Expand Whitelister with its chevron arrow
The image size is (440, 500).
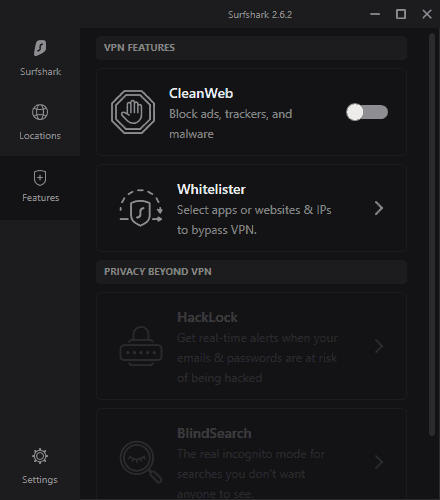(379, 208)
